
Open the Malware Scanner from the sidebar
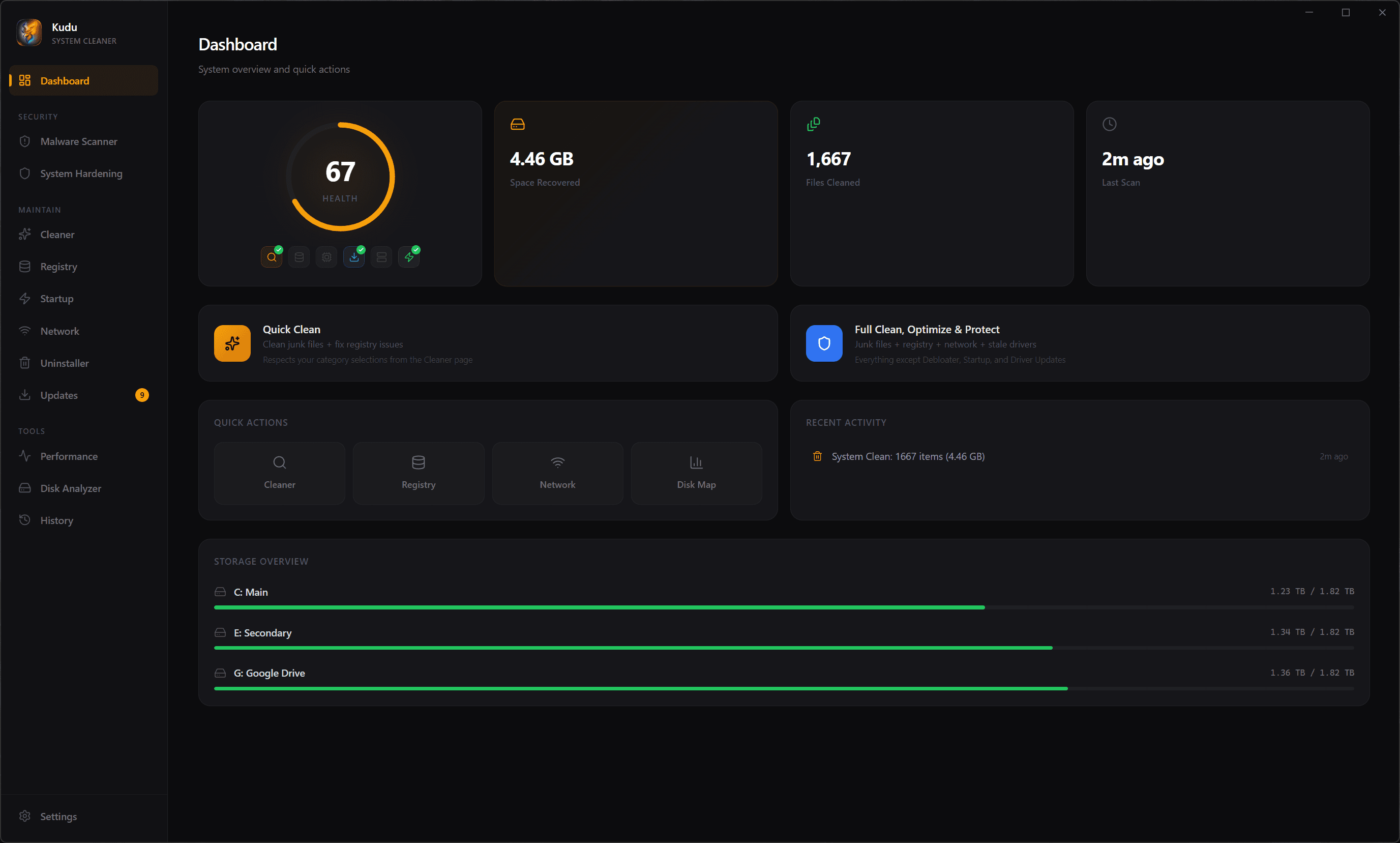point(78,141)
